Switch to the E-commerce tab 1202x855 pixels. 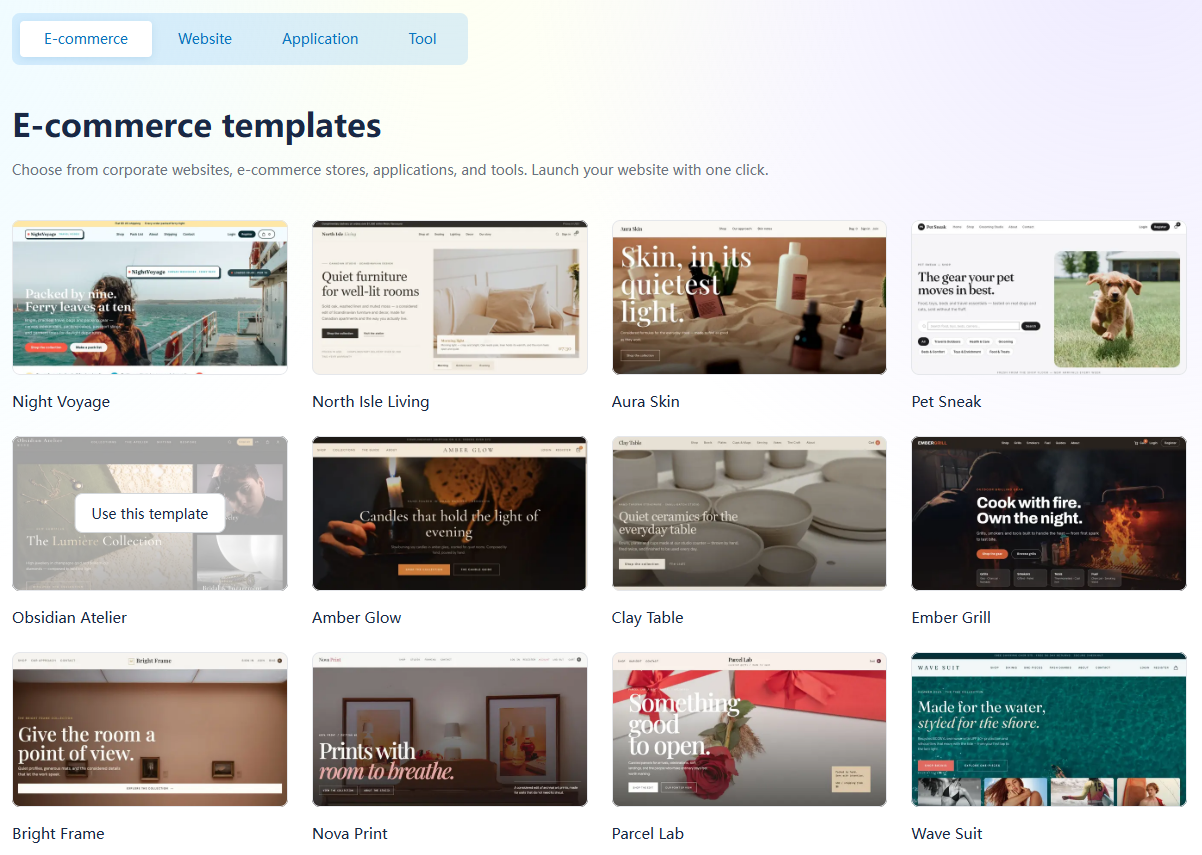86,39
